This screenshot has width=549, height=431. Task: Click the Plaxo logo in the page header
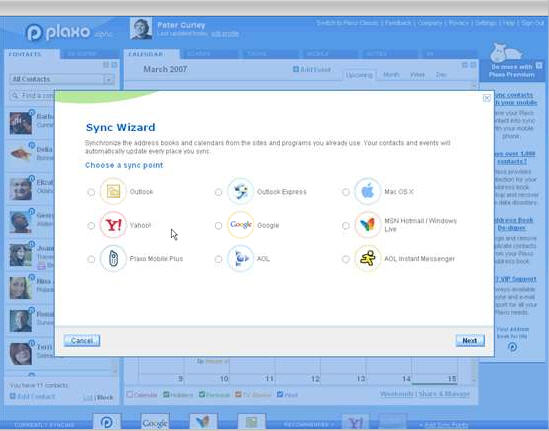(x=59, y=33)
